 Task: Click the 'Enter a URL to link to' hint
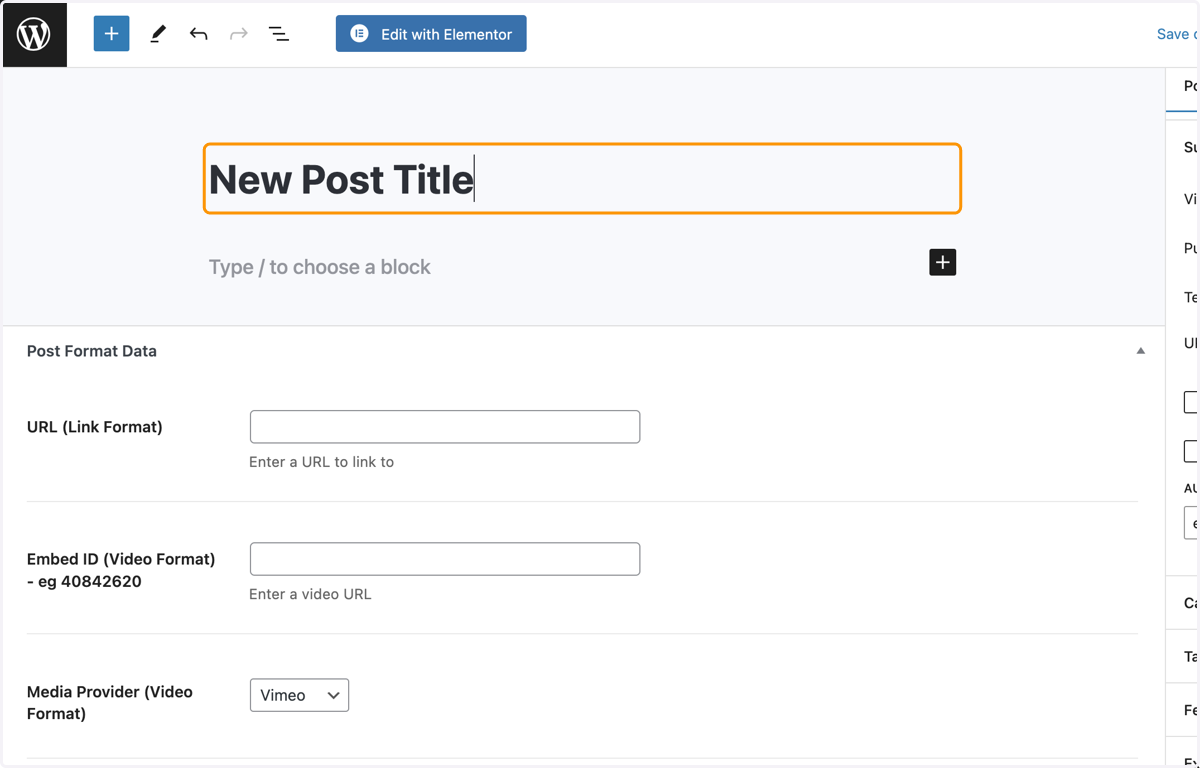[322, 462]
